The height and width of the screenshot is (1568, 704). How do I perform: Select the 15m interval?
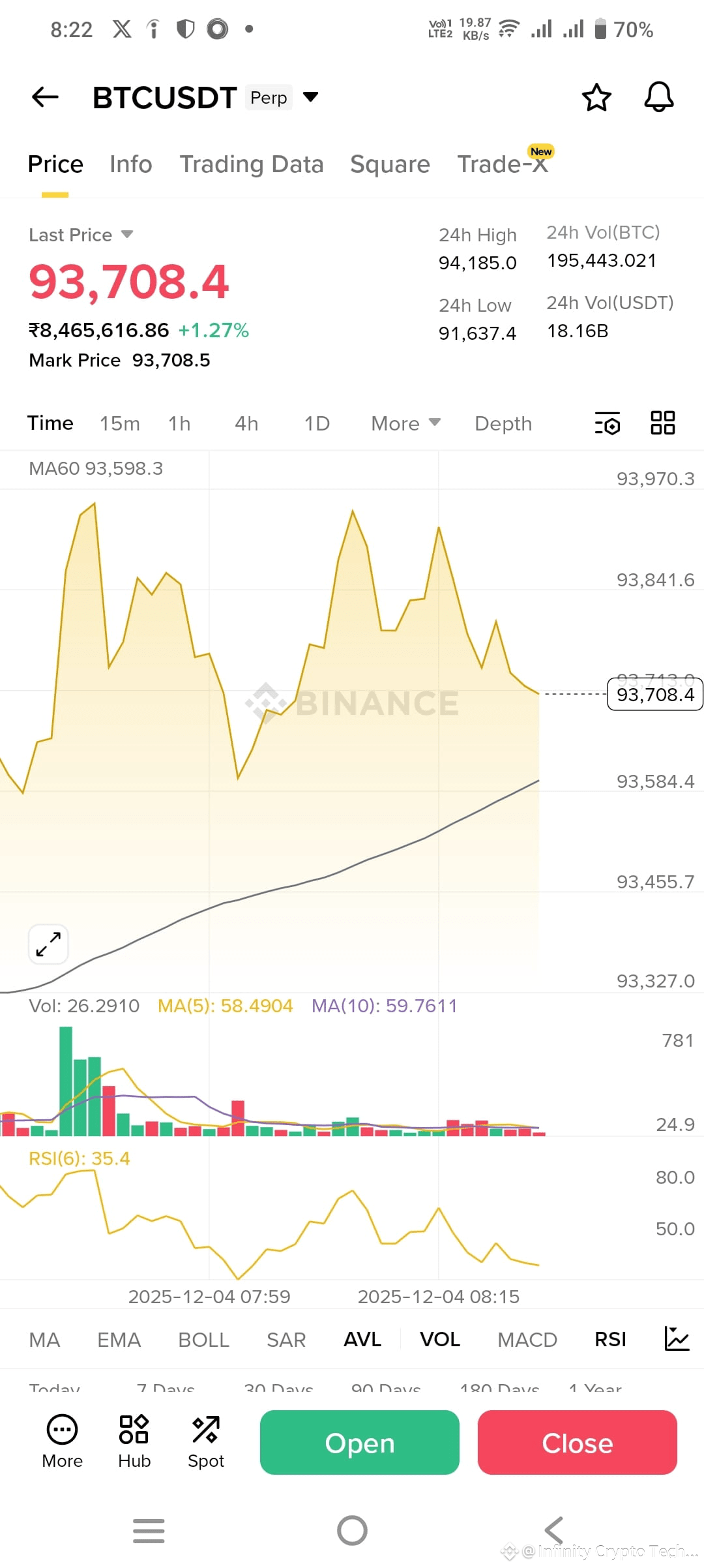coord(120,423)
